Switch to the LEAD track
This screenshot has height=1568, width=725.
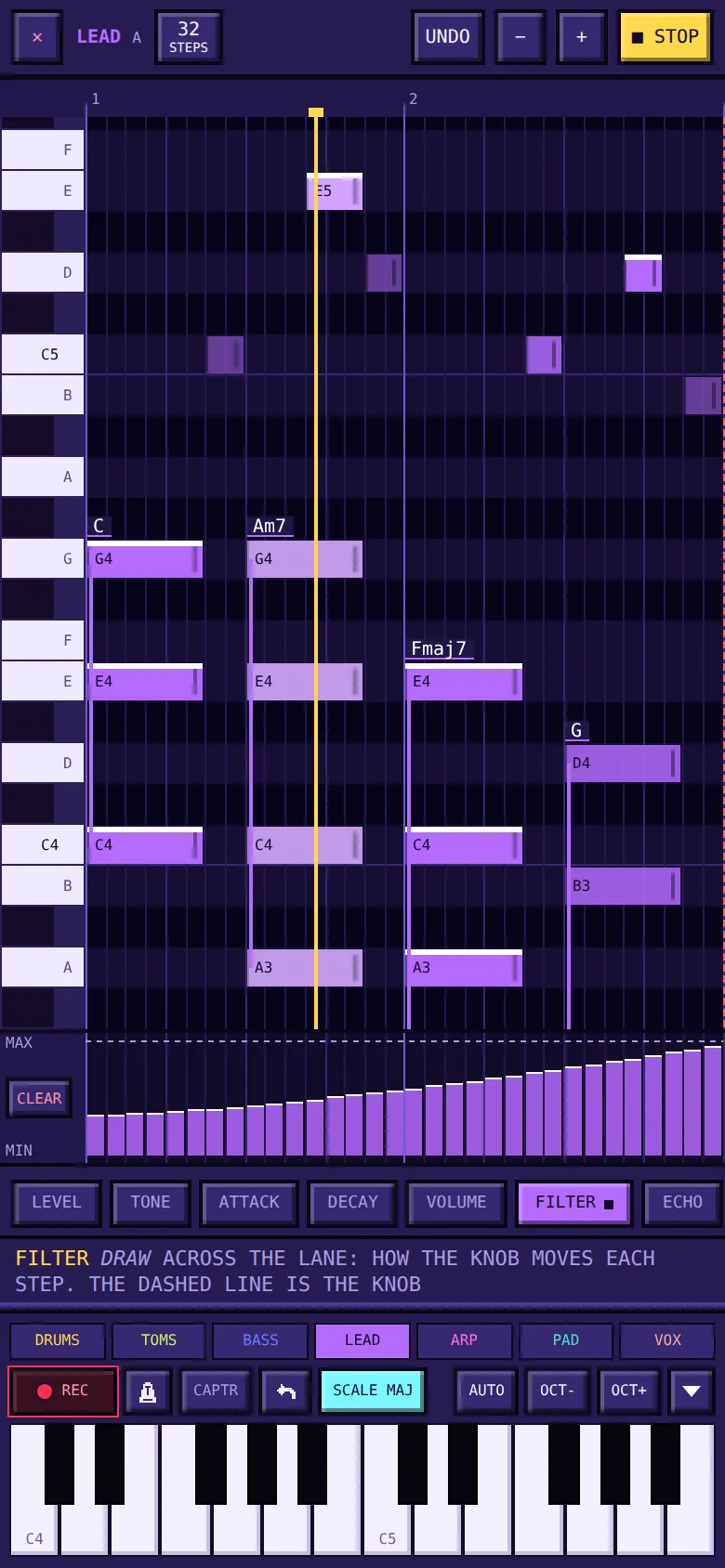362,1340
